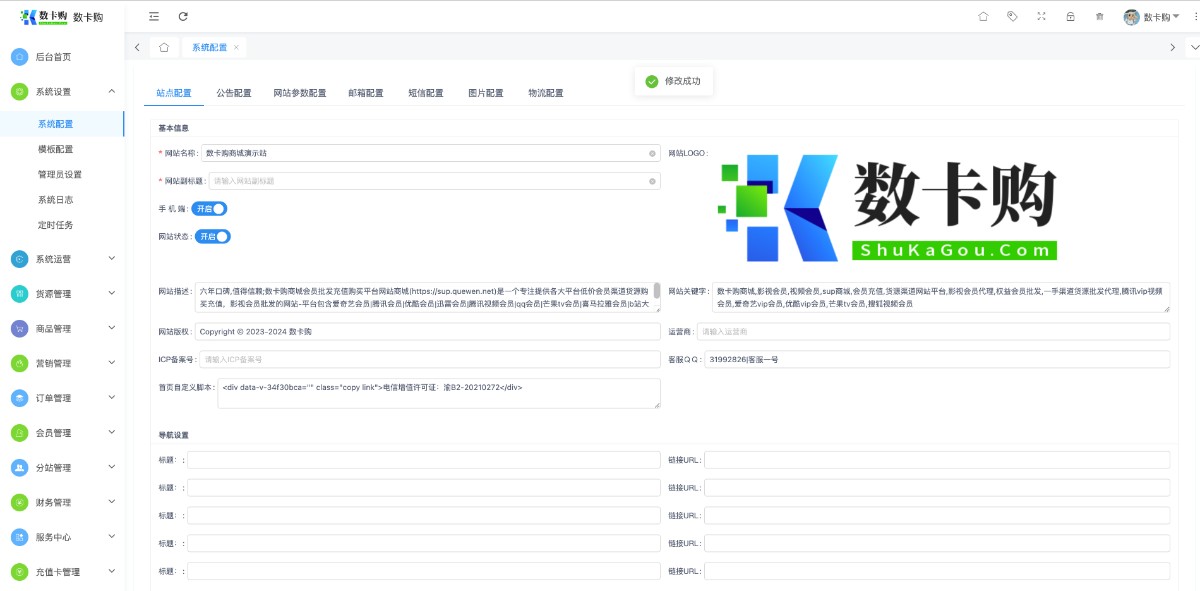
Task: Collapse the sidebar menu using fold icon
Action: (154, 16)
